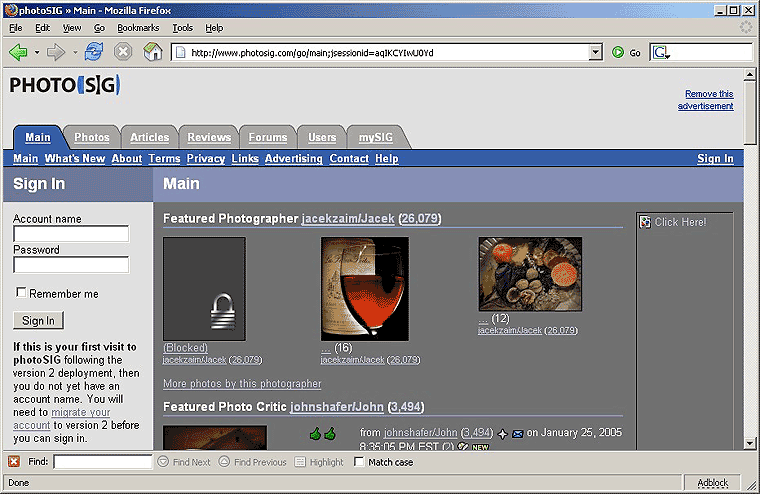The height and width of the screenshot is (494, 760).
Task: Open Featured Photographer jacekzaim/Jacek heading link
Action: pyautogui.click(x=348, y=219)
